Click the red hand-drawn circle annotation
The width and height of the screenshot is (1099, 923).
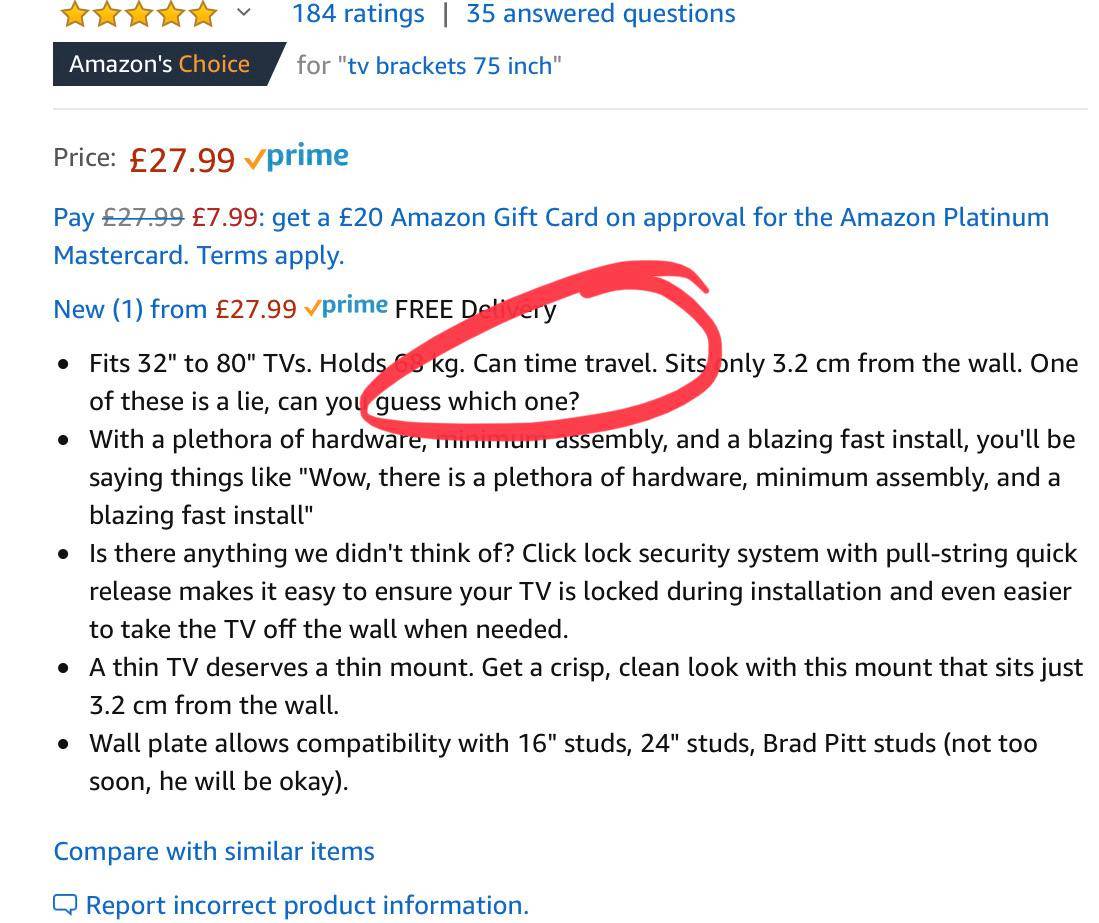[690, 290]
